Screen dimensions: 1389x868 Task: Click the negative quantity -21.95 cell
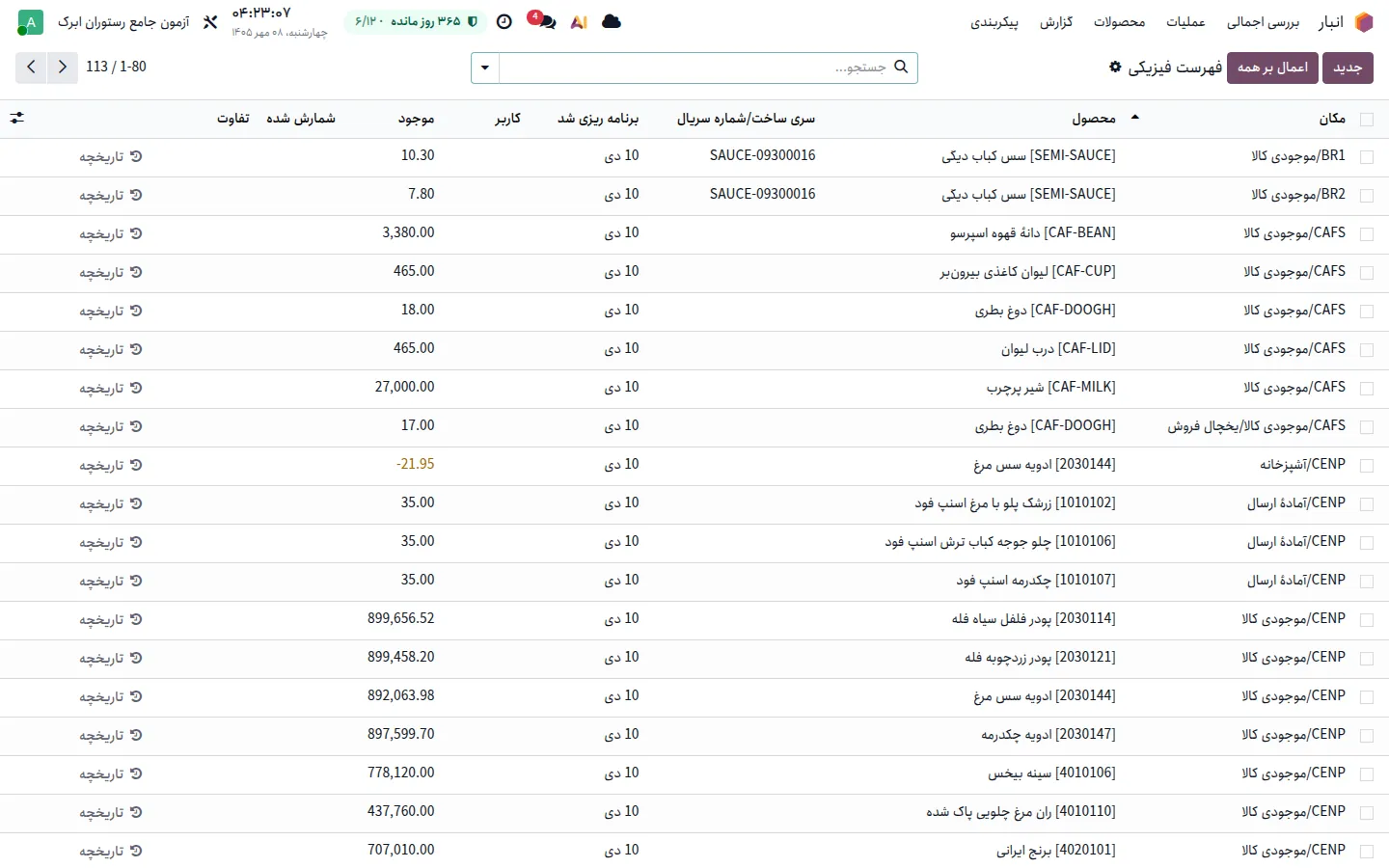tap(415, 465)
